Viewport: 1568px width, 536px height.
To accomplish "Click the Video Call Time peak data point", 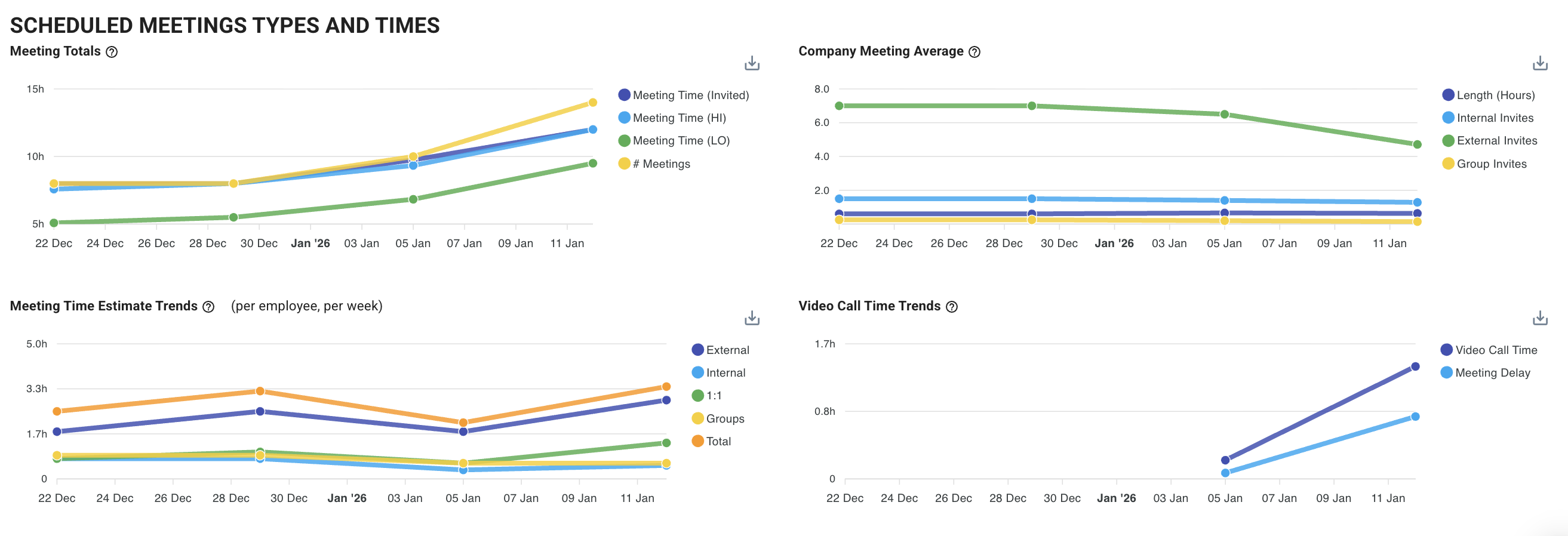I will pyautogui.click(x=1415, y=367).
